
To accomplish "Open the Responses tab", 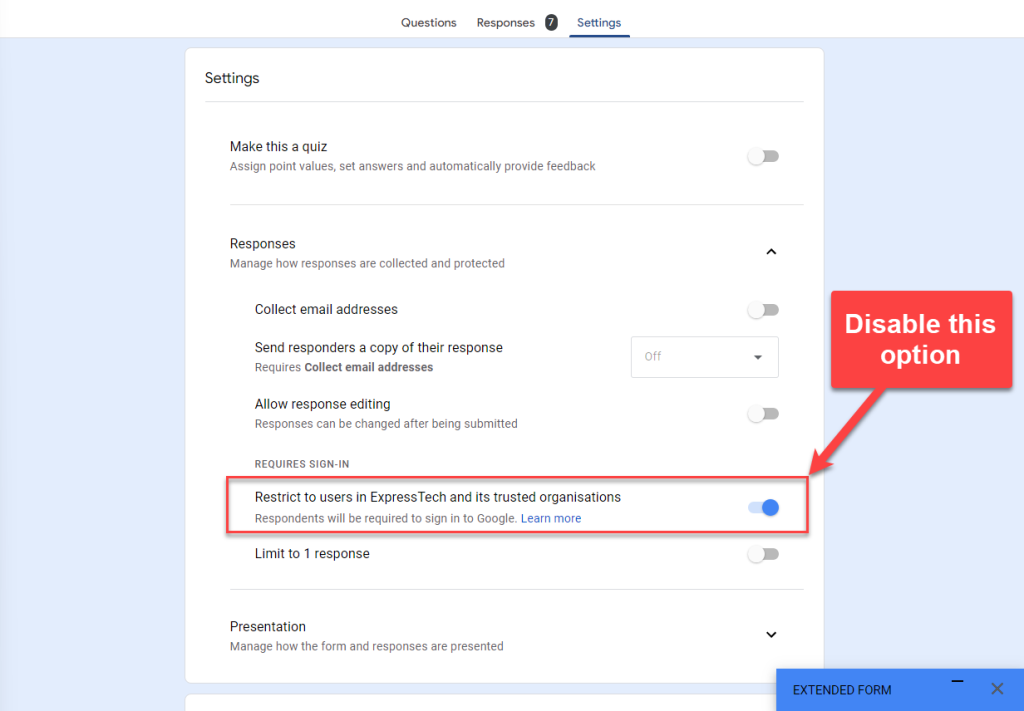I will point(506,22).
